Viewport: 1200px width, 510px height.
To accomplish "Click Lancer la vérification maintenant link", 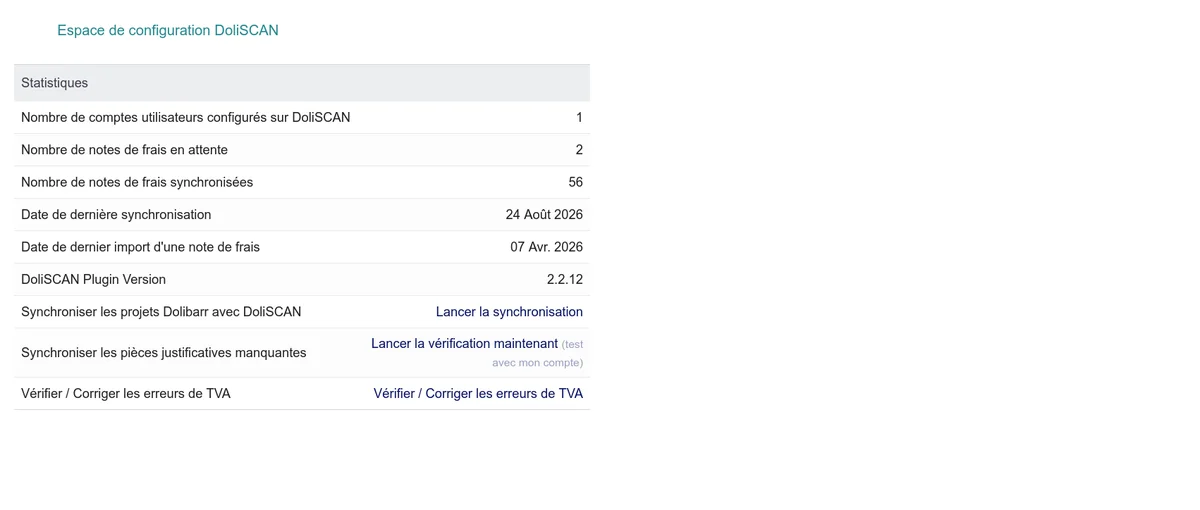I will [x=464, y=343].
